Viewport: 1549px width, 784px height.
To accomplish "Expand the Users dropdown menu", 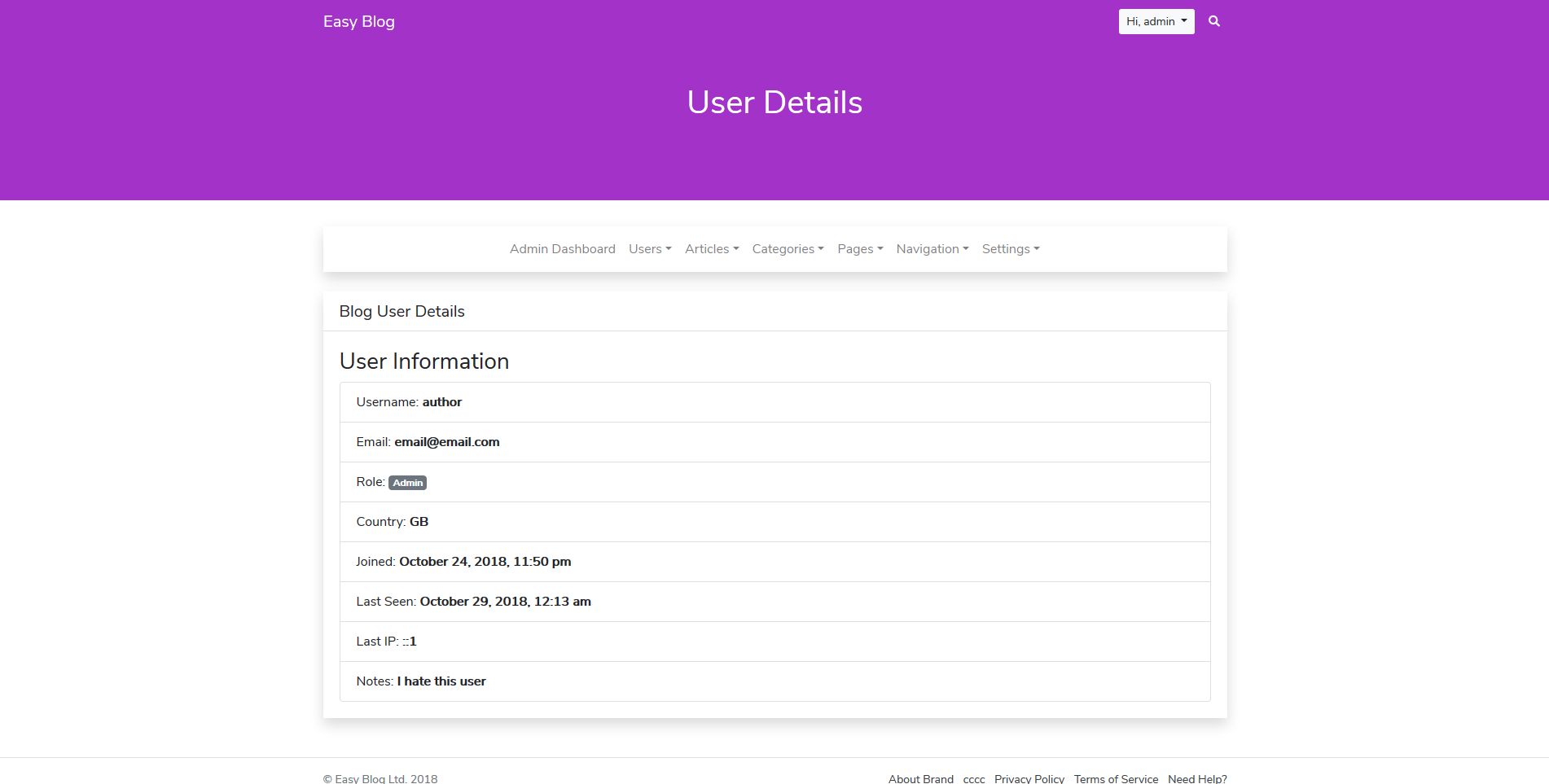I will tap(649, 249).
